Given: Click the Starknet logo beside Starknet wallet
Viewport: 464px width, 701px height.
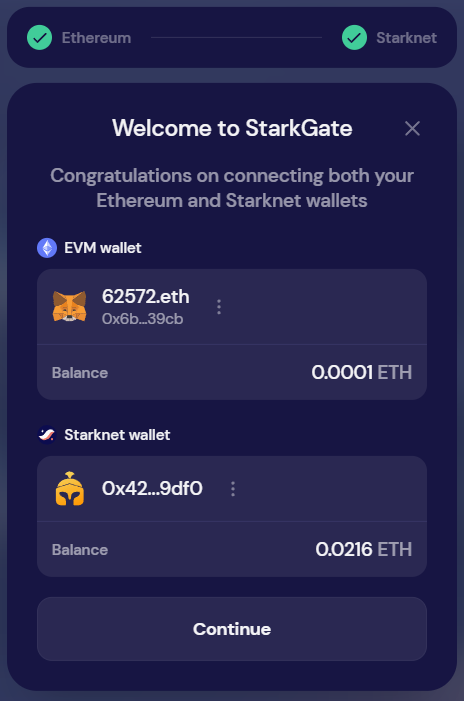Looking at the screenshot, I should pos(47,435).
